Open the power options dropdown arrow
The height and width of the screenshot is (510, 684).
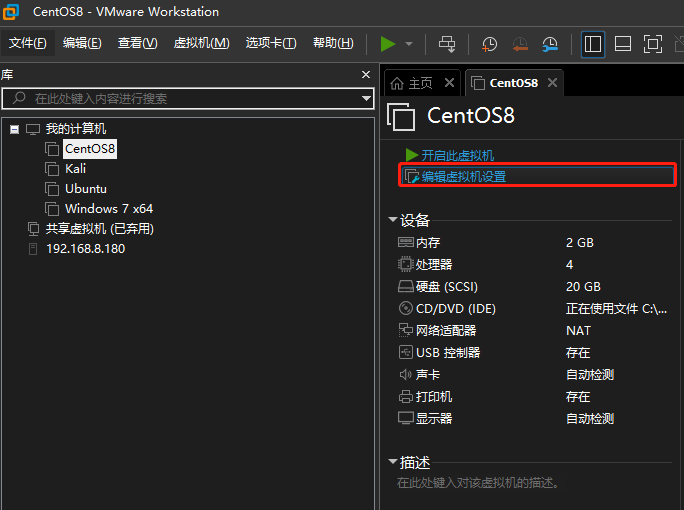409,44
